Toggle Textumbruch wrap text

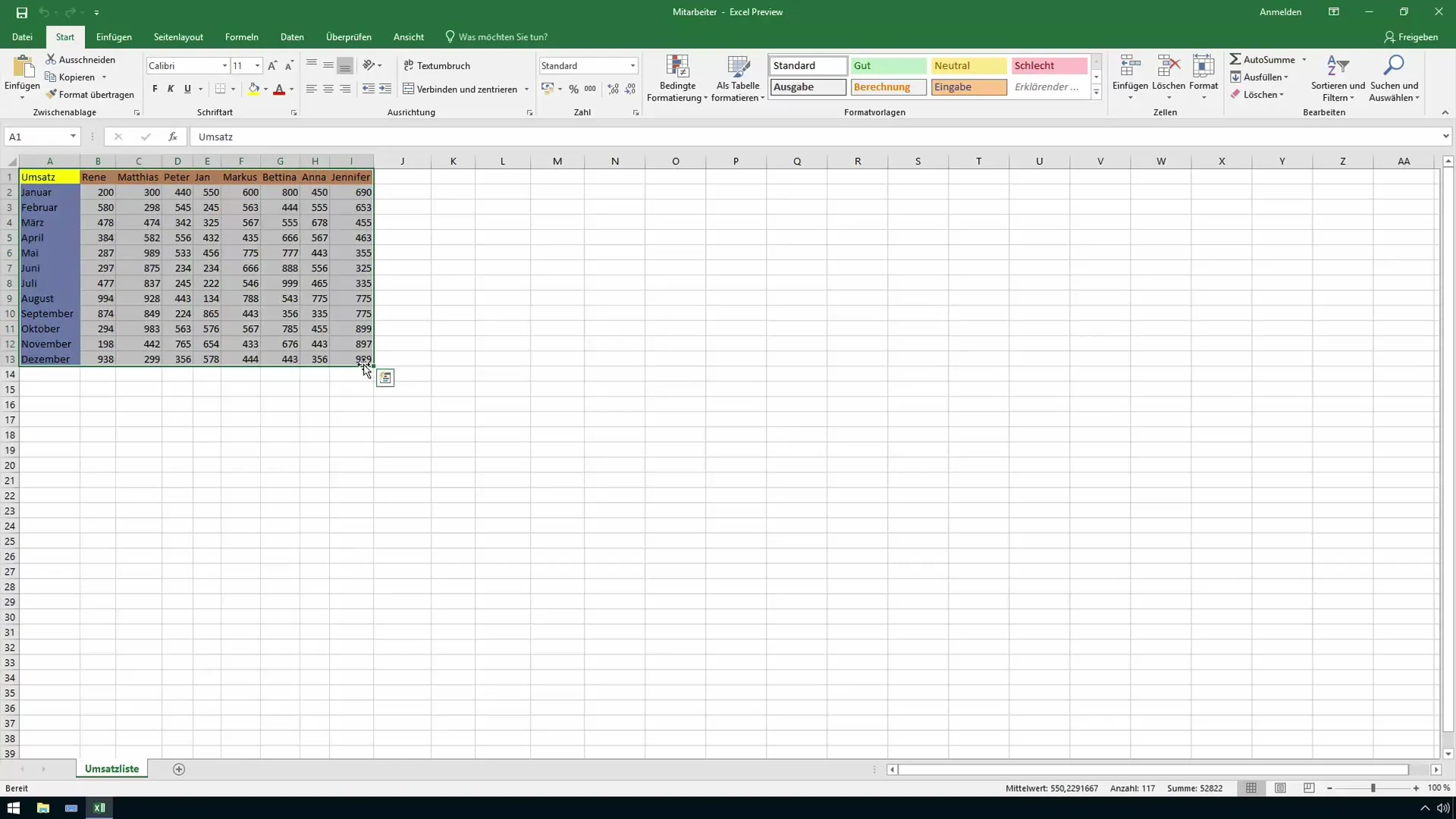(x=437, y=66)
